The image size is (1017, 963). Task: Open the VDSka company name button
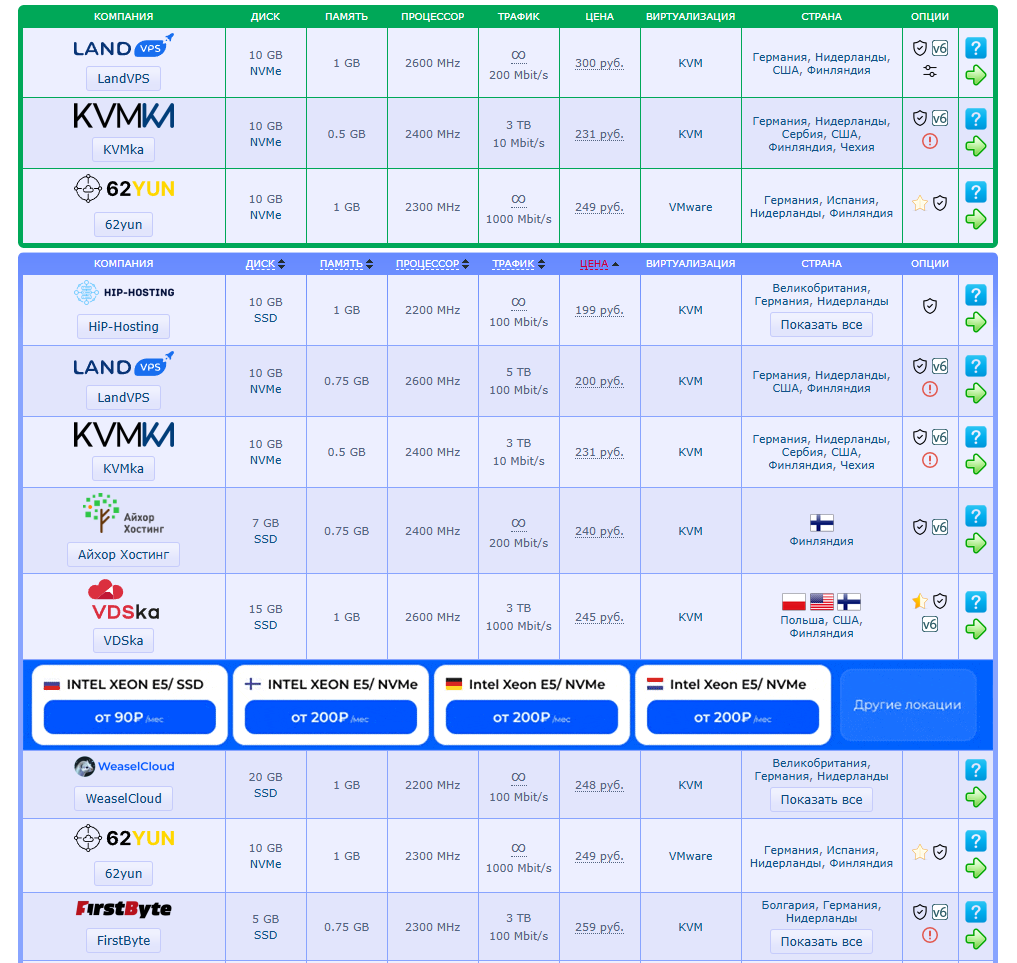point(123,640)
